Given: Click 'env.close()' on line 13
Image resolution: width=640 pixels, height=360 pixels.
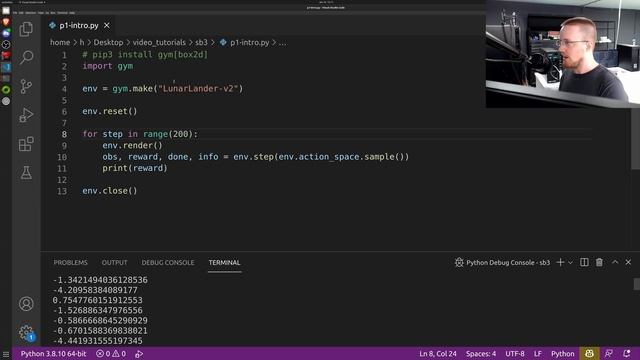Looking at the screenshot, I should tap(110, 191).
